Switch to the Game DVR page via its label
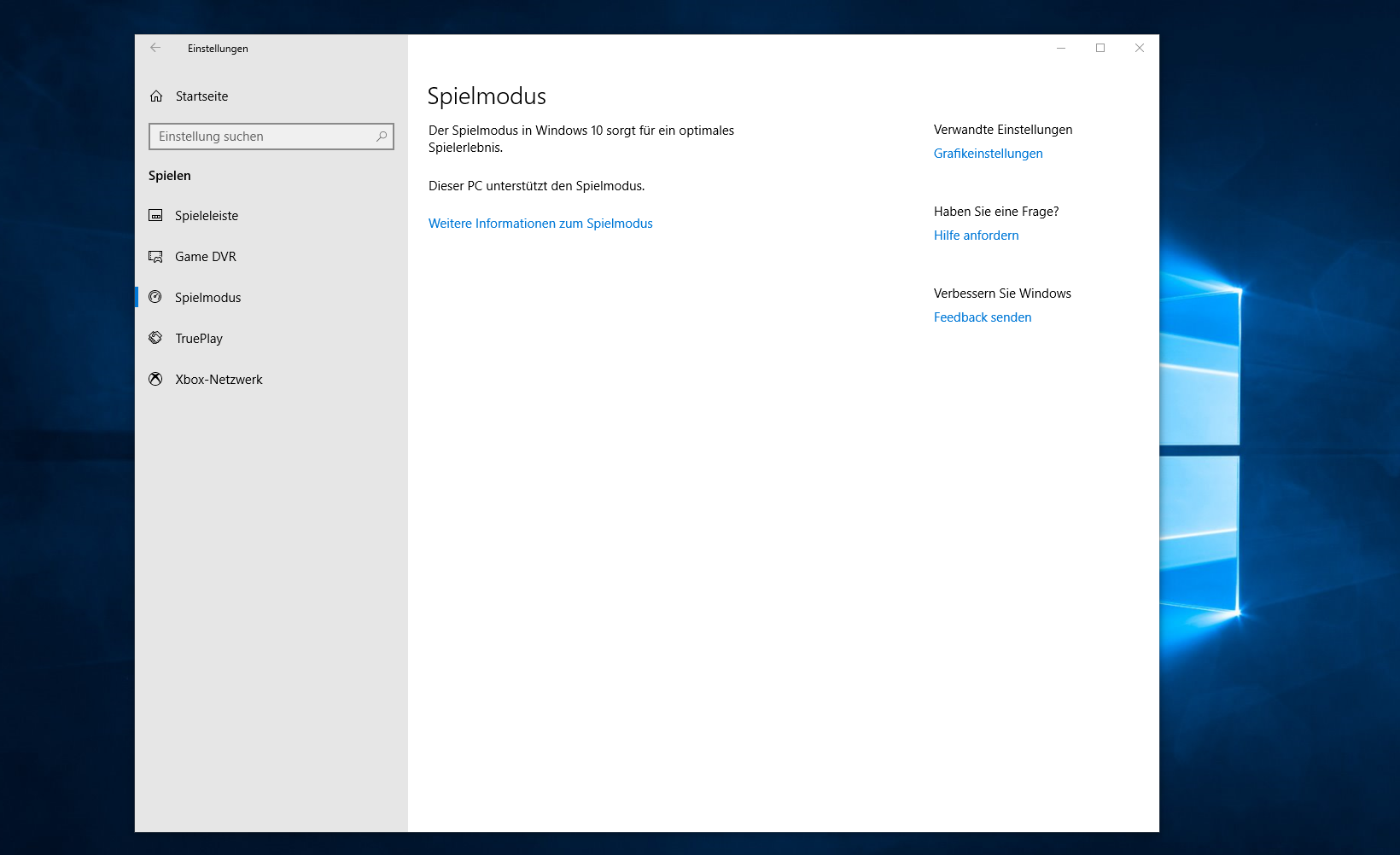1400x855 pixels. pos(206,257)
